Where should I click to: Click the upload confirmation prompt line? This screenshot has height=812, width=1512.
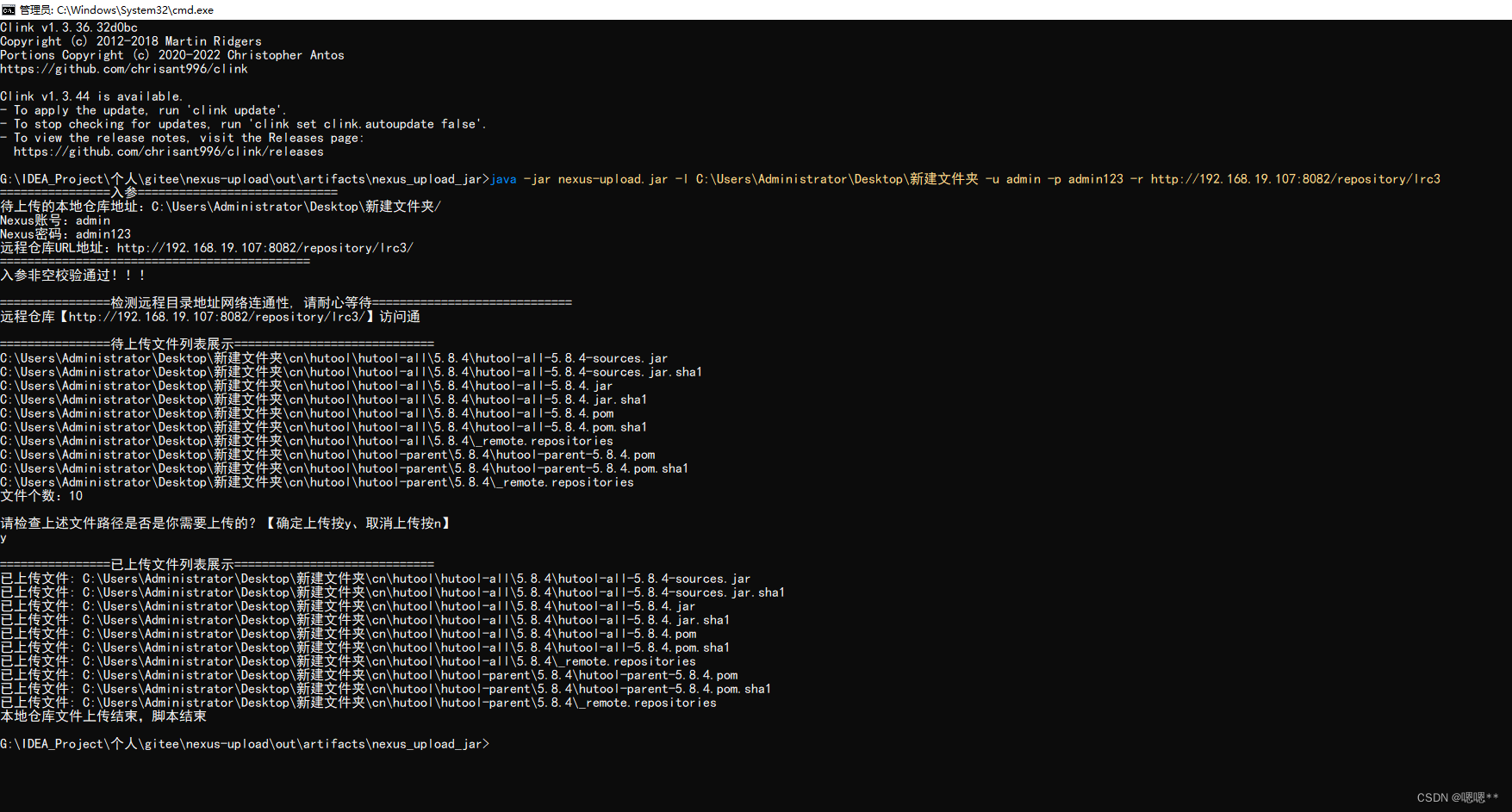coord(226,524)
